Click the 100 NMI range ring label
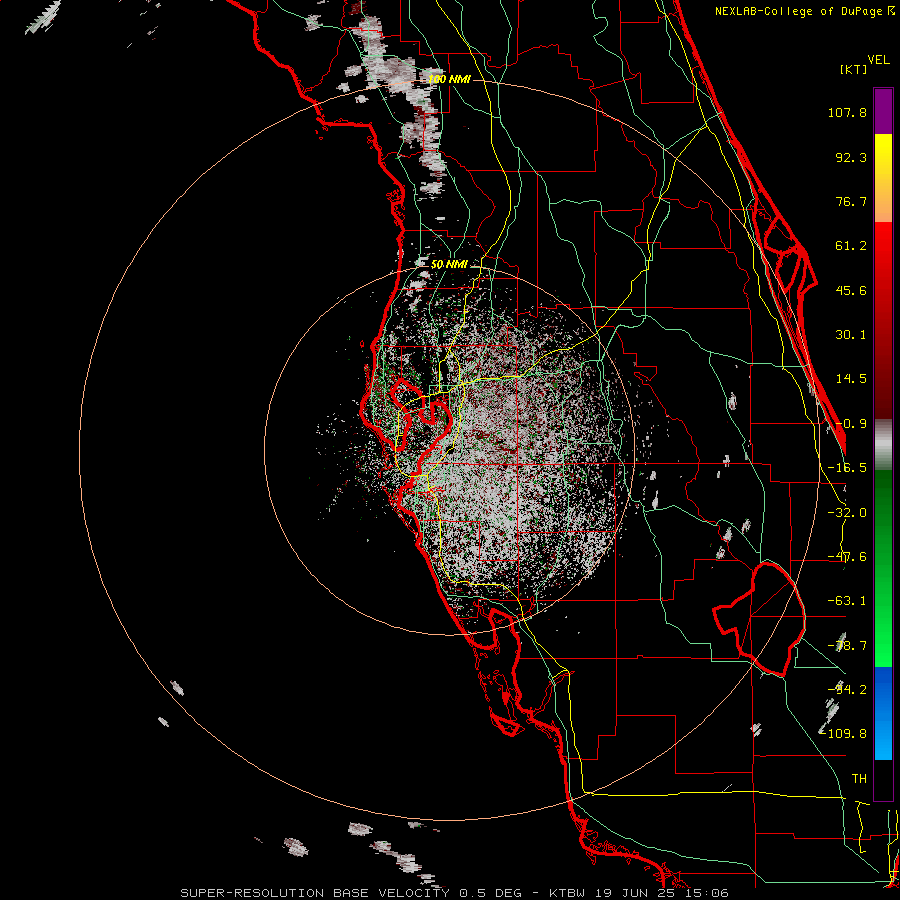The height and width of the screenshot is (900, 900). coord(449,79)
